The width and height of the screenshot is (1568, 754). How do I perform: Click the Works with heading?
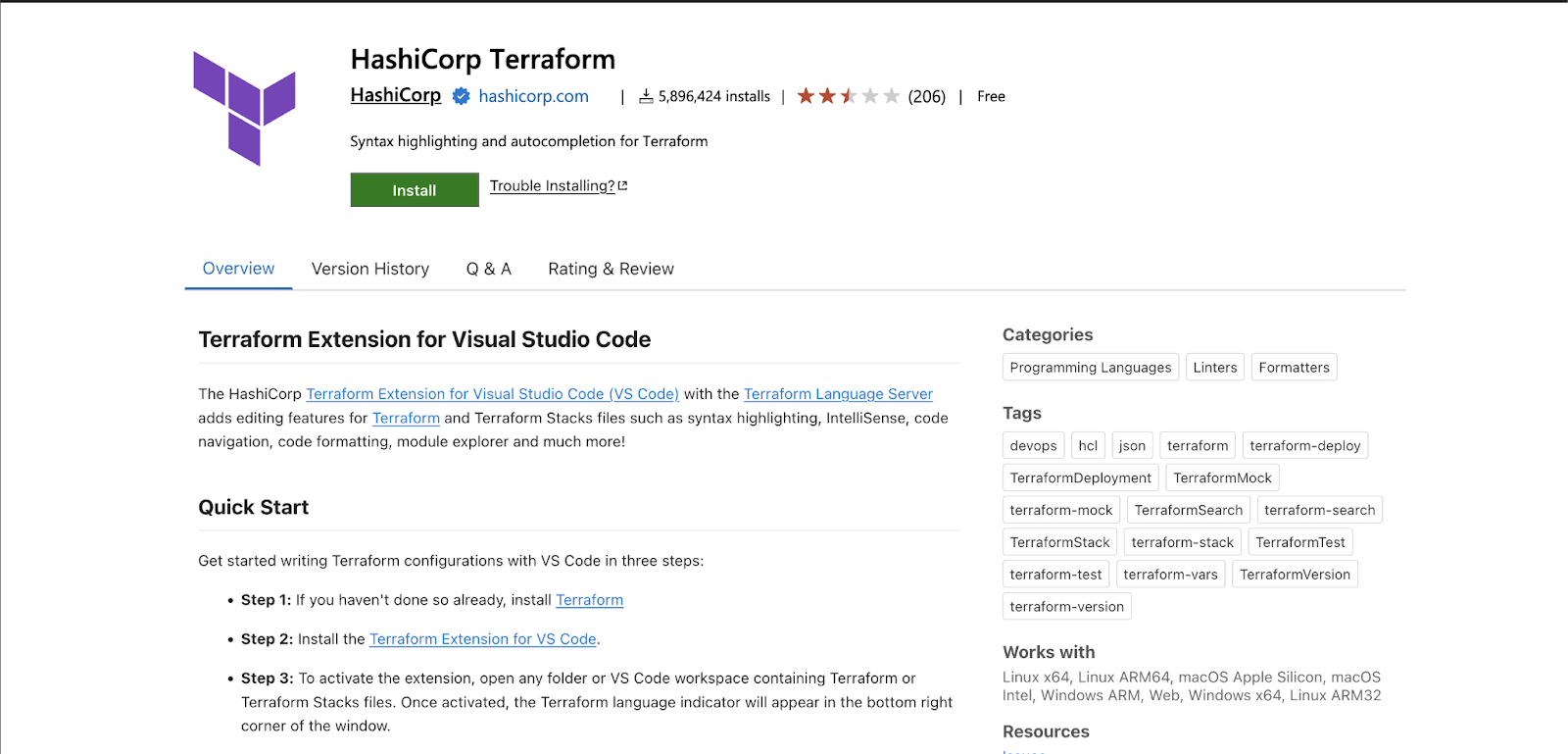(x=1049, y=652)
